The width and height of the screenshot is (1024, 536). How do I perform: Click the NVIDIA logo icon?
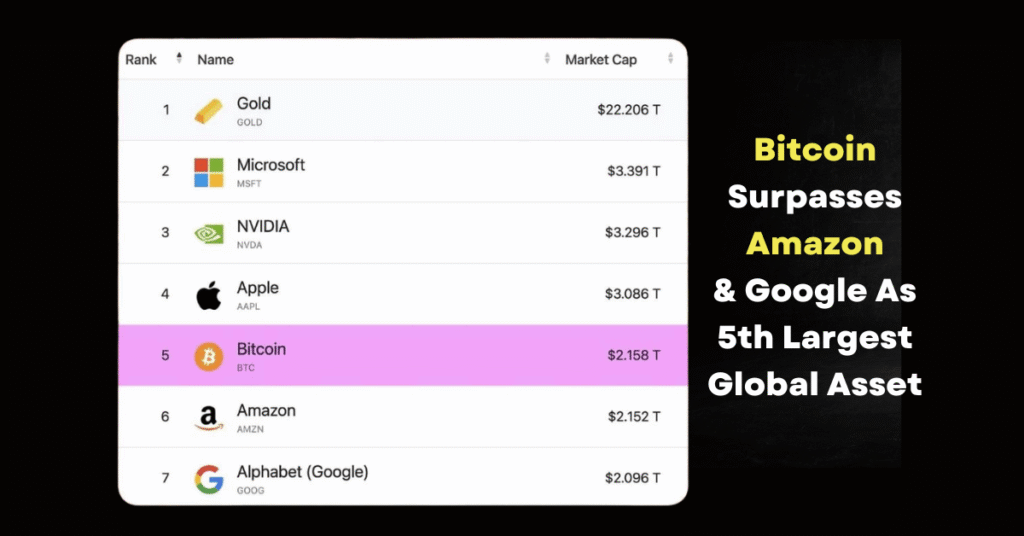click(x=209, y=234)
